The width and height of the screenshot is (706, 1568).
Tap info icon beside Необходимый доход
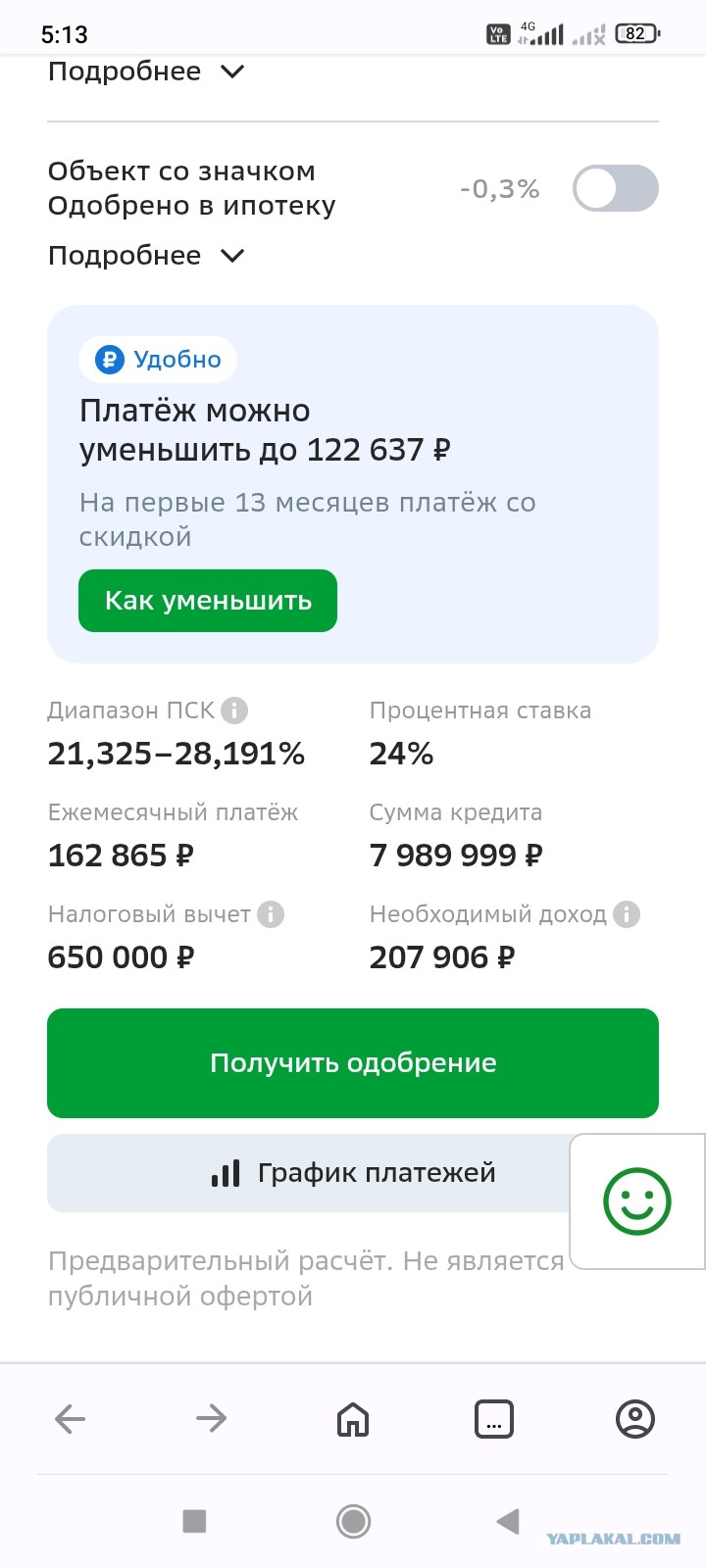point(627,914)
